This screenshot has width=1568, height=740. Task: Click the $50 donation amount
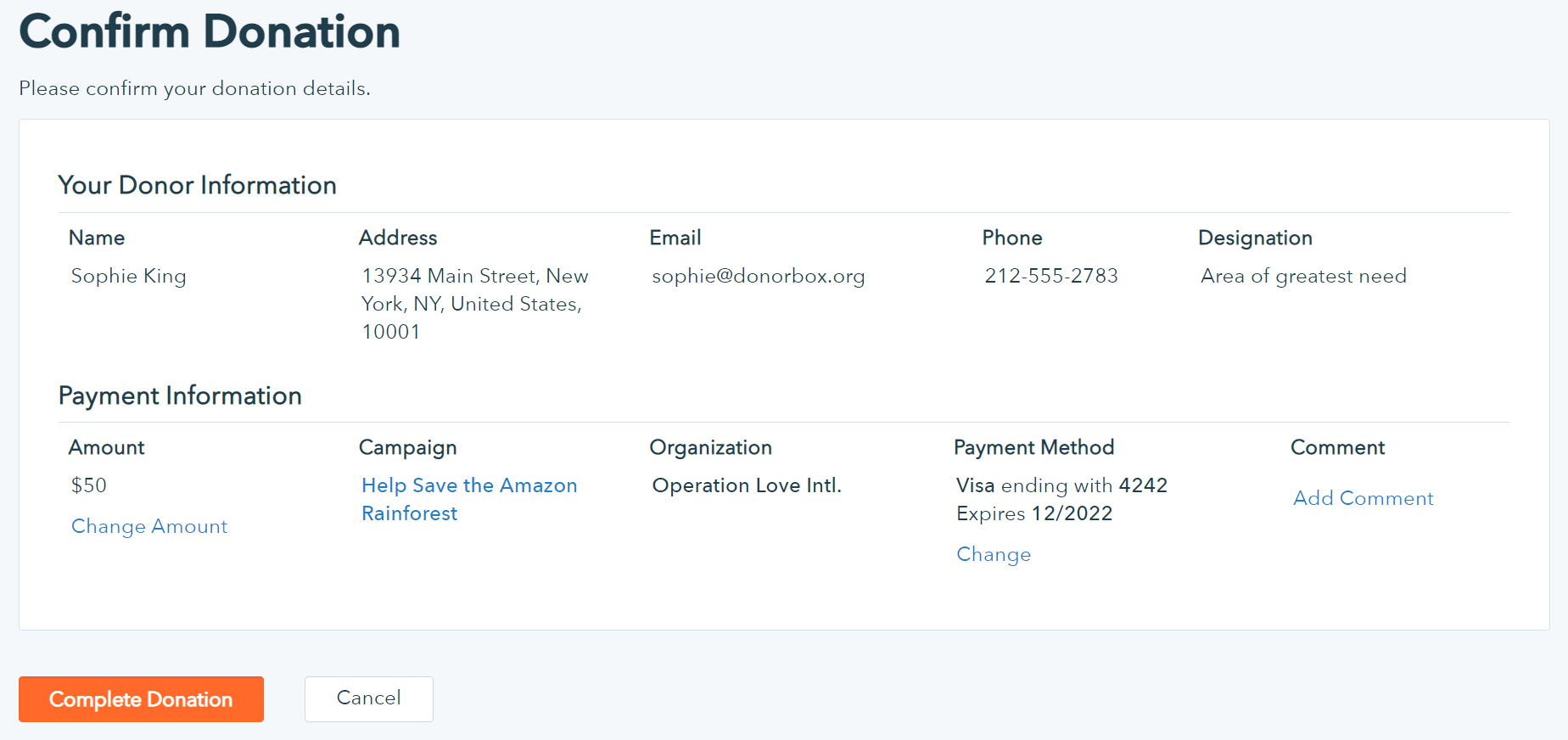(x=89, y=485)
